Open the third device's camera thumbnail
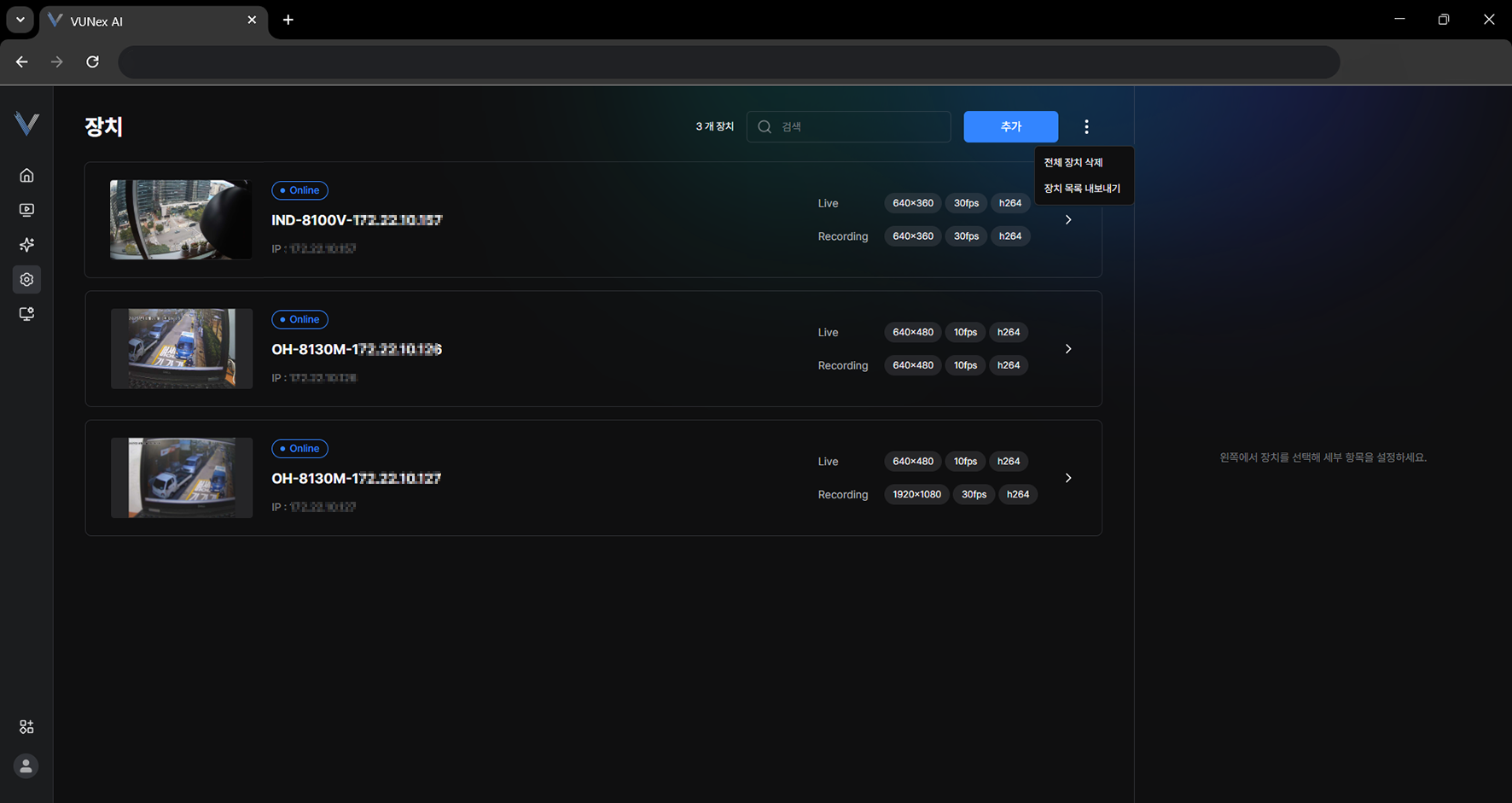This screenshot has width=1512, height=803. point(181,478)
